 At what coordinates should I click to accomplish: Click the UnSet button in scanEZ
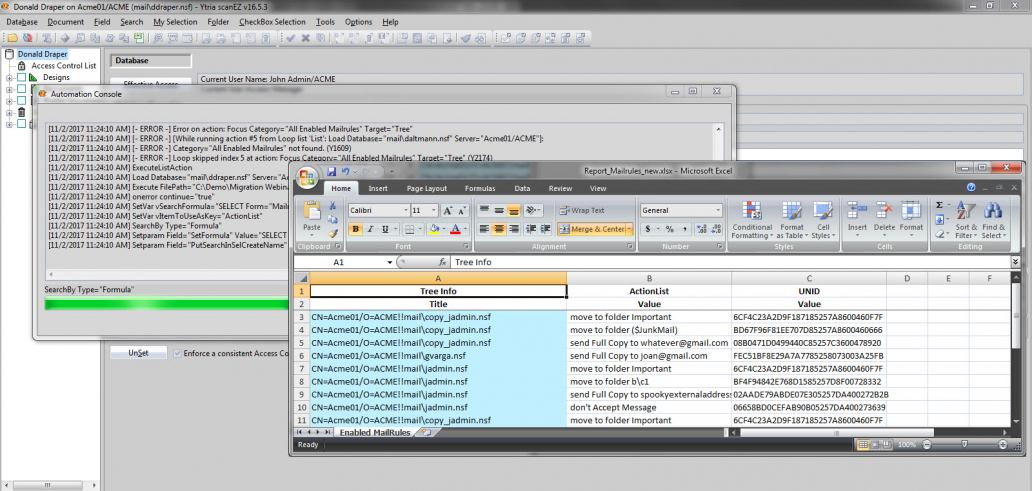[139, 353]
